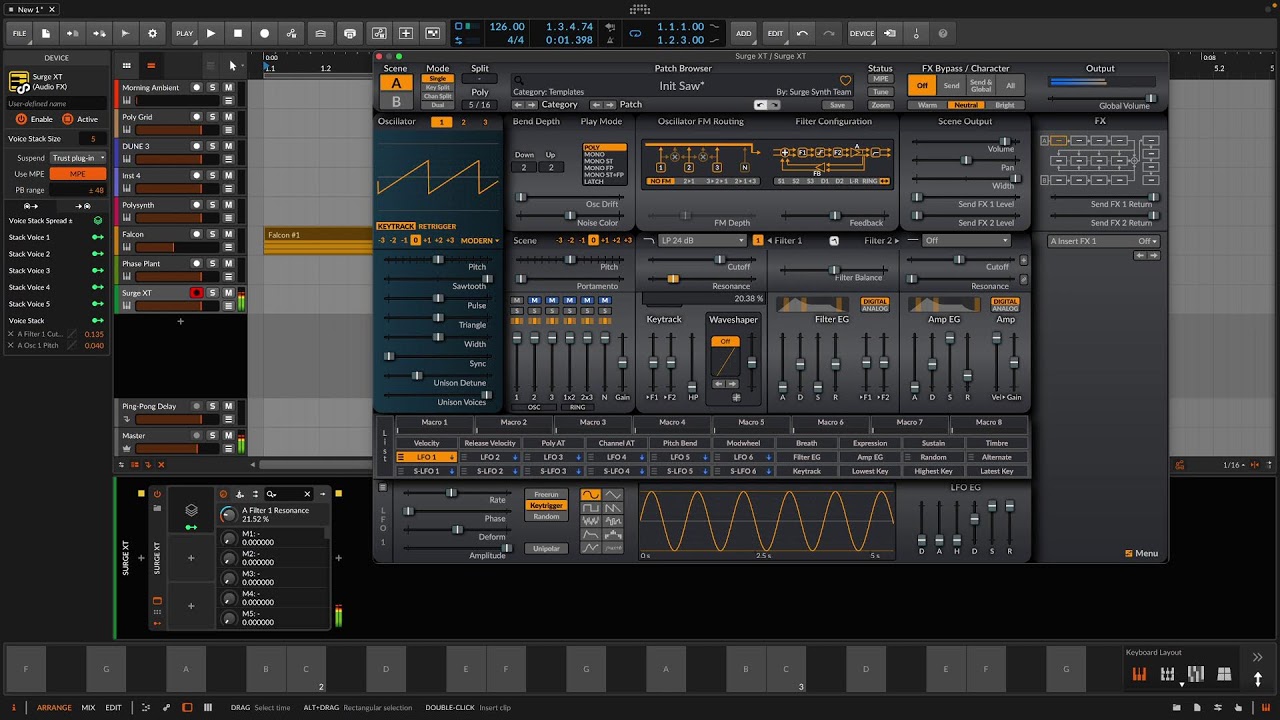Screen dimensions: 1280x720
Task: Select LFO 3 modulation source
Action: click(553, 457)
